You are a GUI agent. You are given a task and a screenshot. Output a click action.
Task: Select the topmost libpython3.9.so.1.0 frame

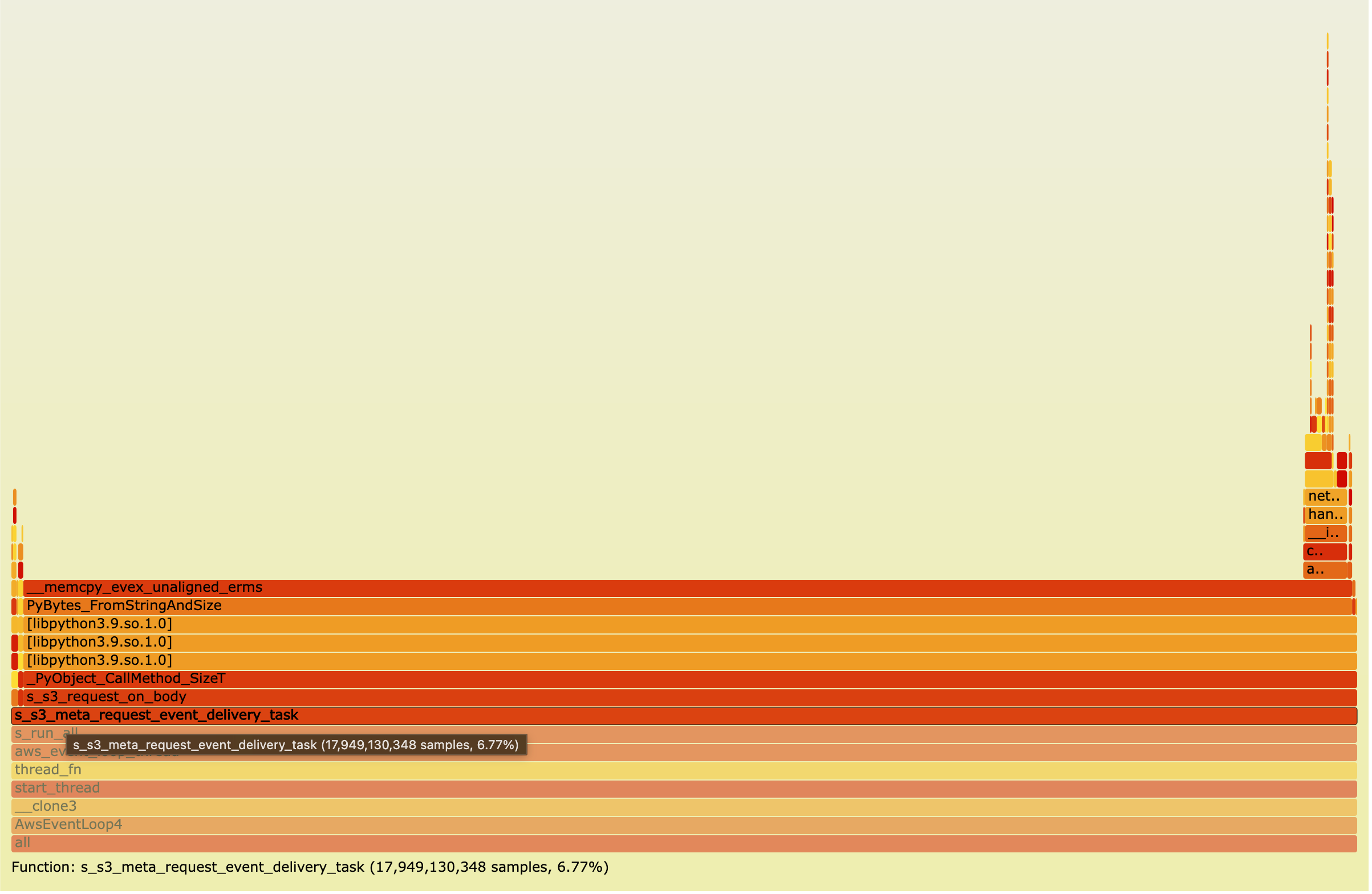(x=692, y=623)
